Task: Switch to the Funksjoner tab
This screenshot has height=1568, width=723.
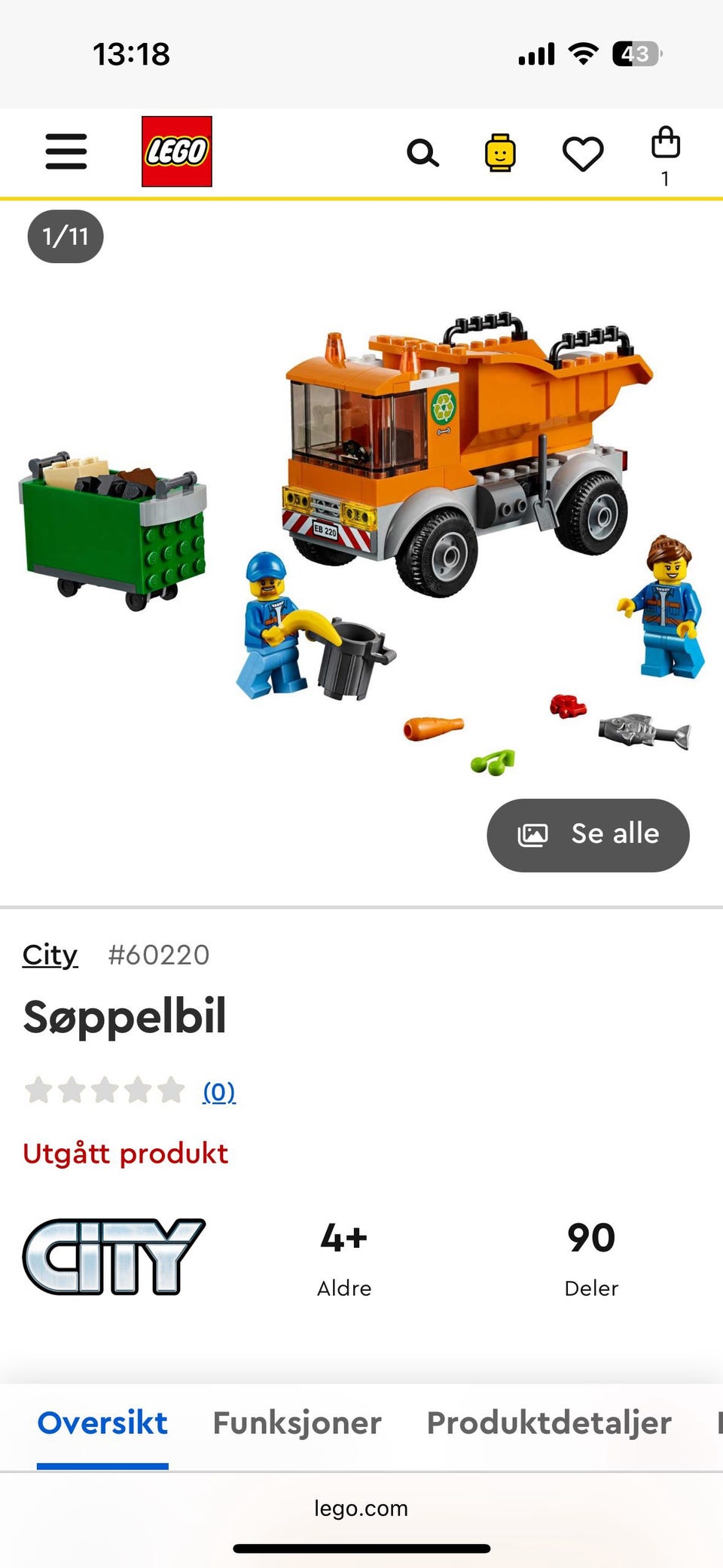Action: [x=297, y=1423]
